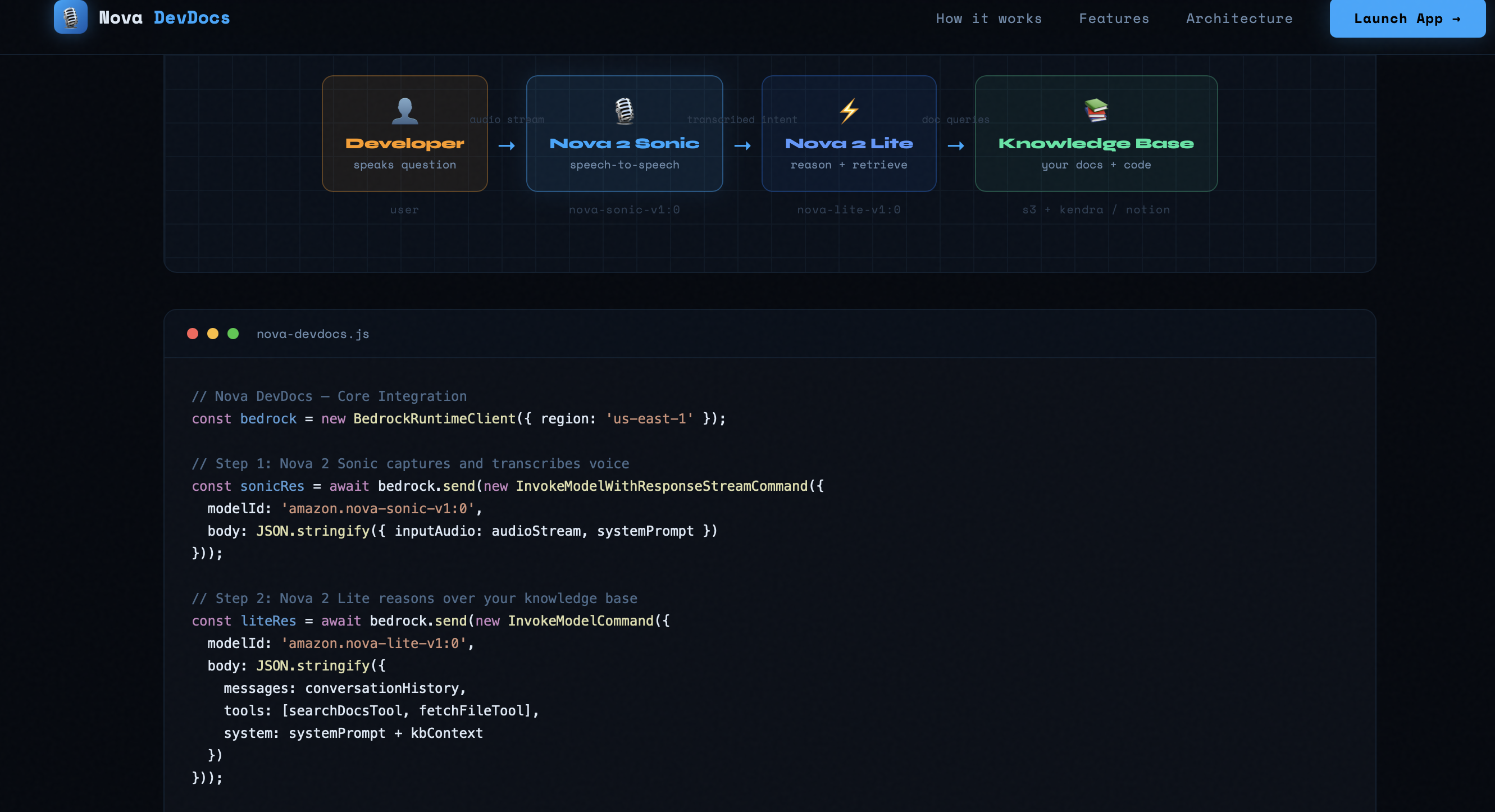The height and width of the screenshot is (812, 1495).
Task: Click the yellow dot in code window header
Action: [x=213, y=334]
